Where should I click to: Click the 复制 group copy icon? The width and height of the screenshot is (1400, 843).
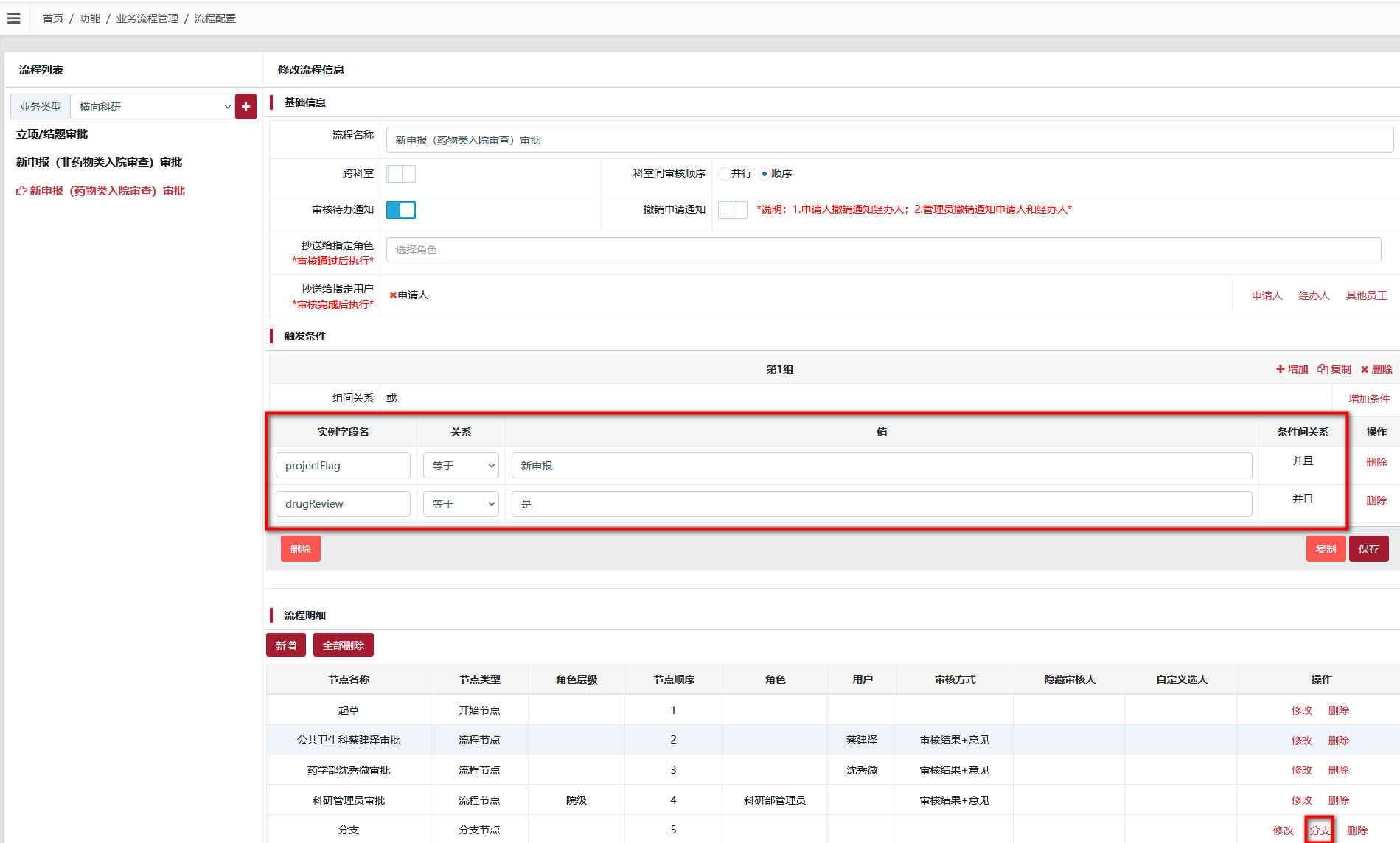(1323, 369)
